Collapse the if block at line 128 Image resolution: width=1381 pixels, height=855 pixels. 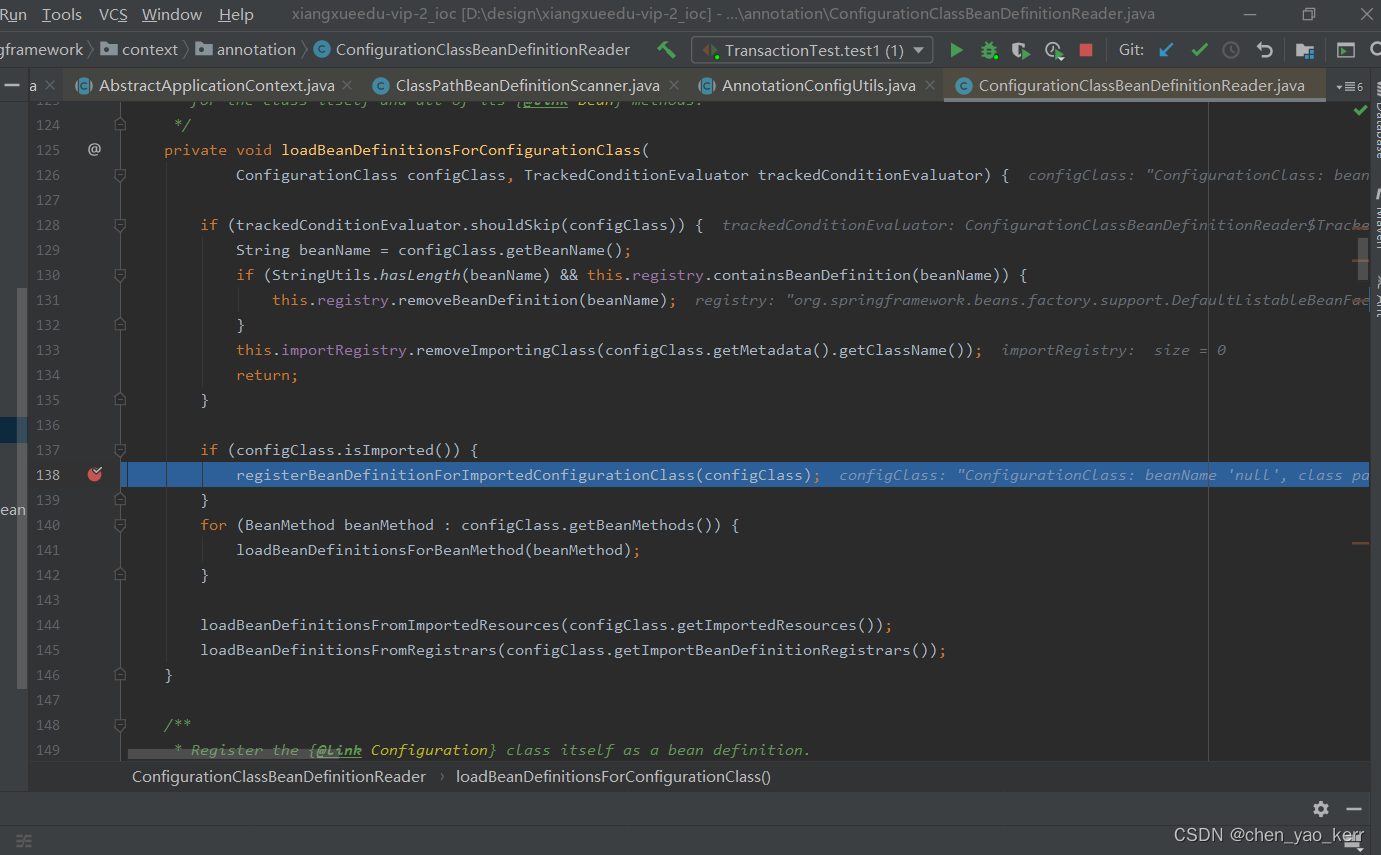tap(120, 224)
